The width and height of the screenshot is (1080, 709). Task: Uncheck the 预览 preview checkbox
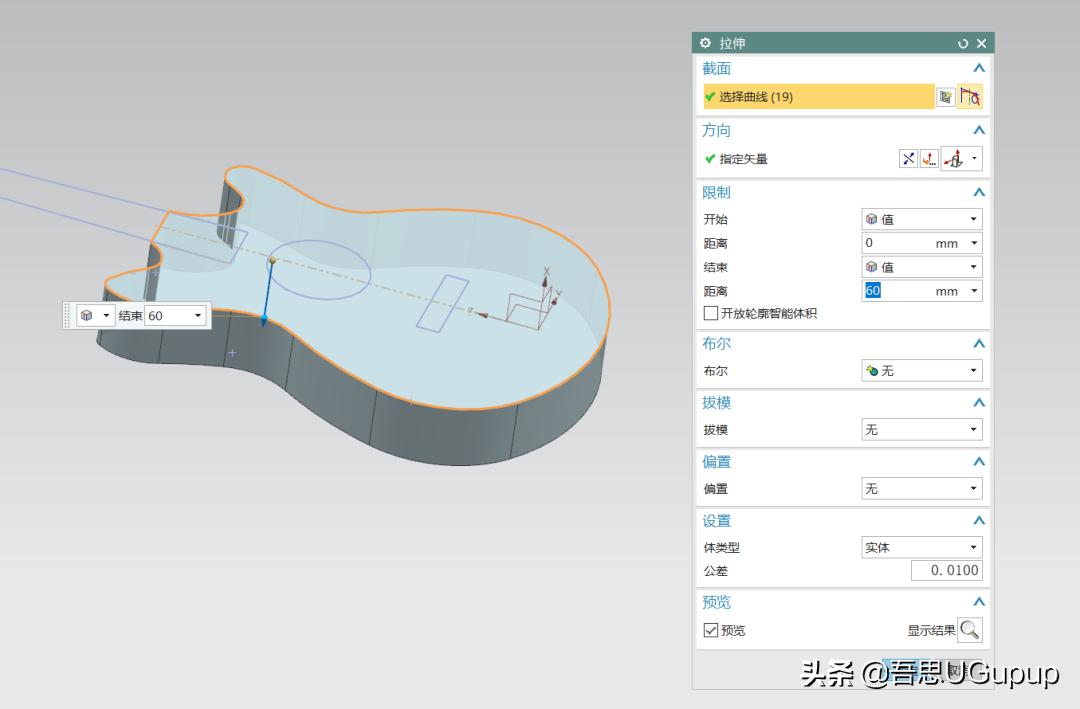point(710,630)
